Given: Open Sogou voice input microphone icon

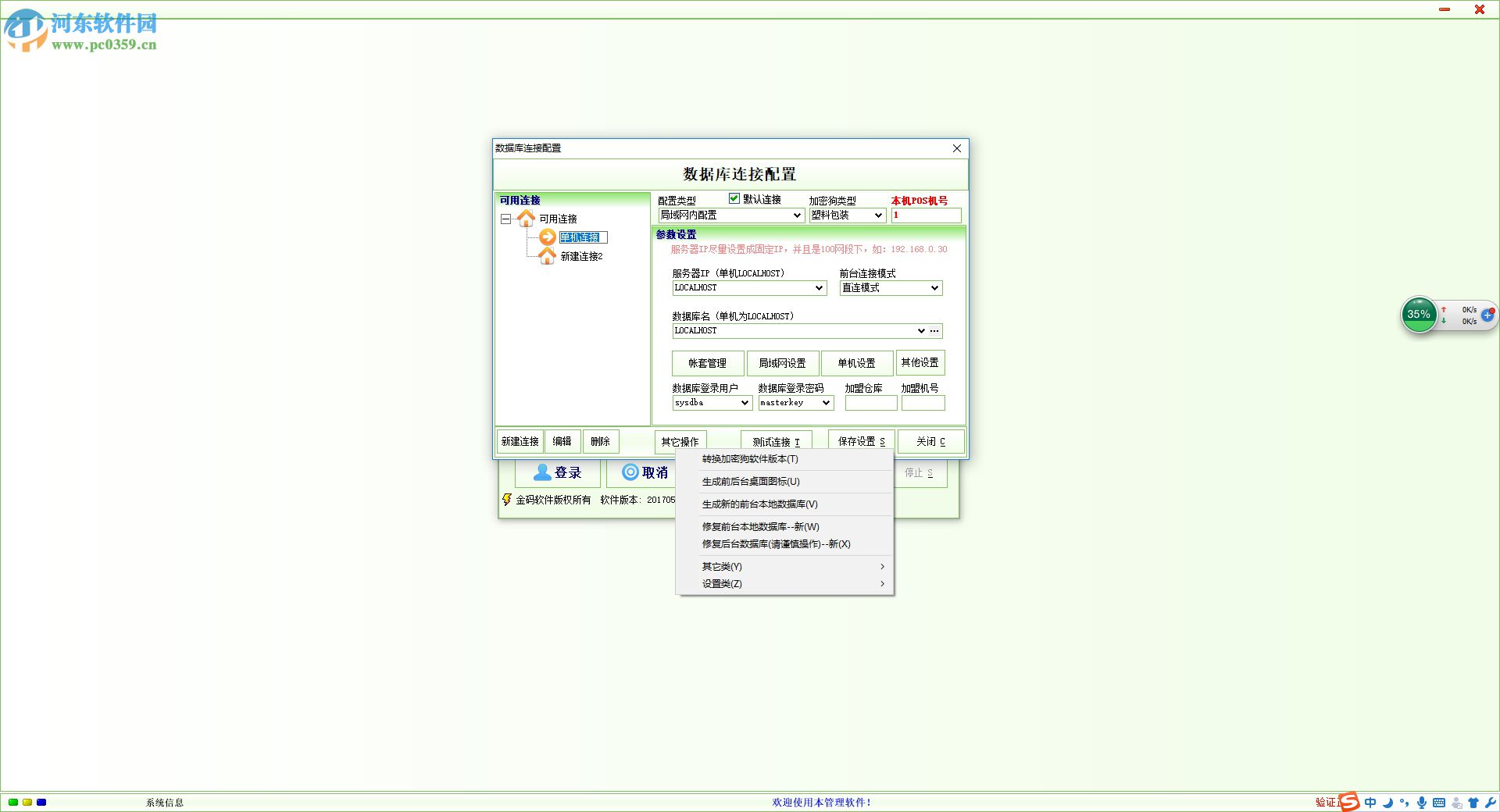Looking at the screenshot, I should 1421,802.
